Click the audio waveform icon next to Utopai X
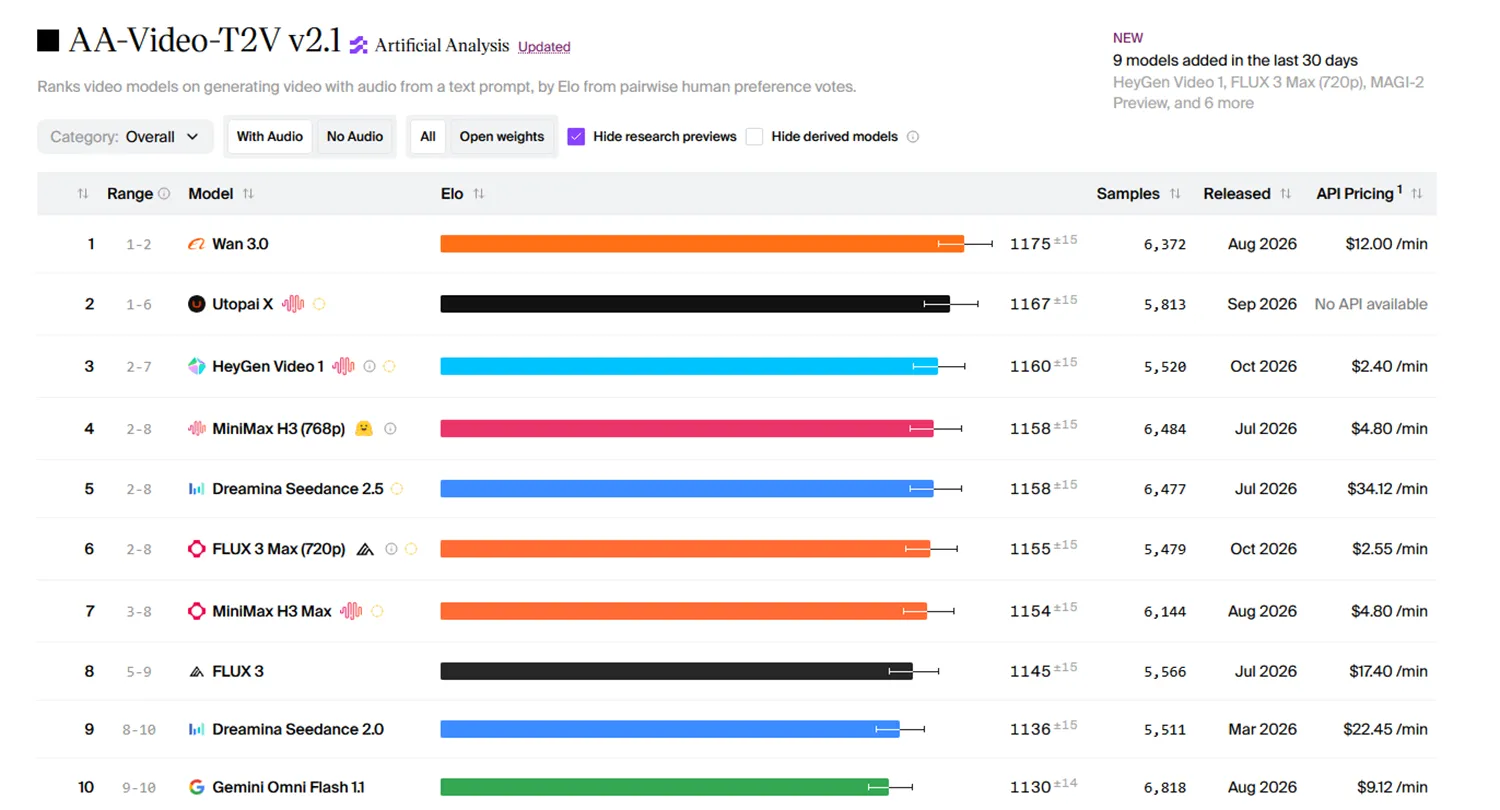 [x=292, y=304]
